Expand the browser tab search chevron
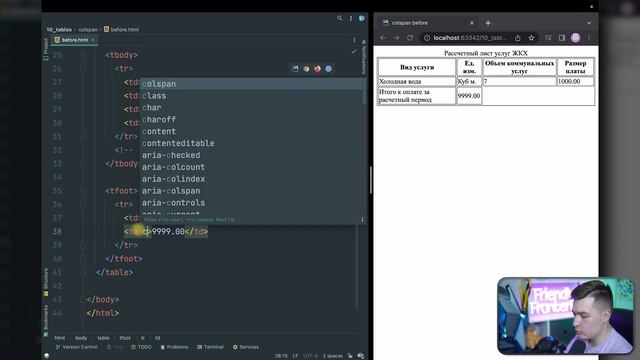The height and width of the screenshot is (360, 640). [x=589, y=23]
